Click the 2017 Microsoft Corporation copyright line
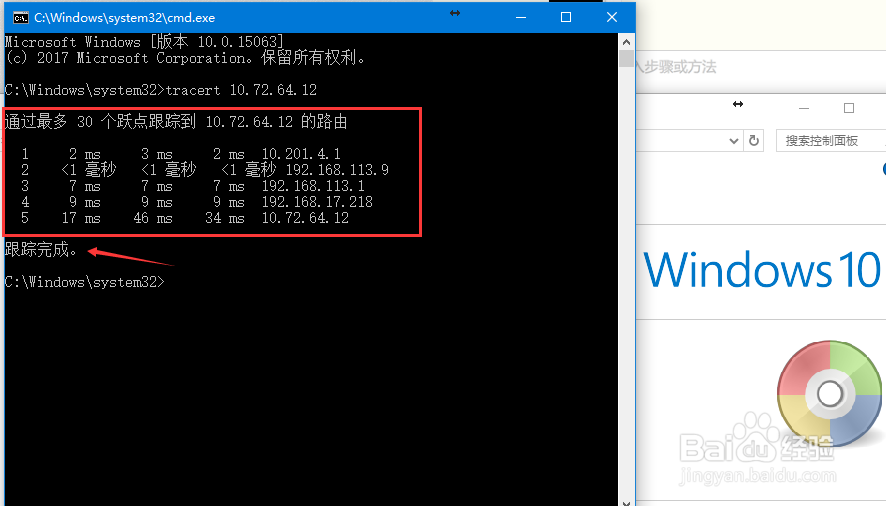Screen dimensions: 886x506 tap(185, 58)
